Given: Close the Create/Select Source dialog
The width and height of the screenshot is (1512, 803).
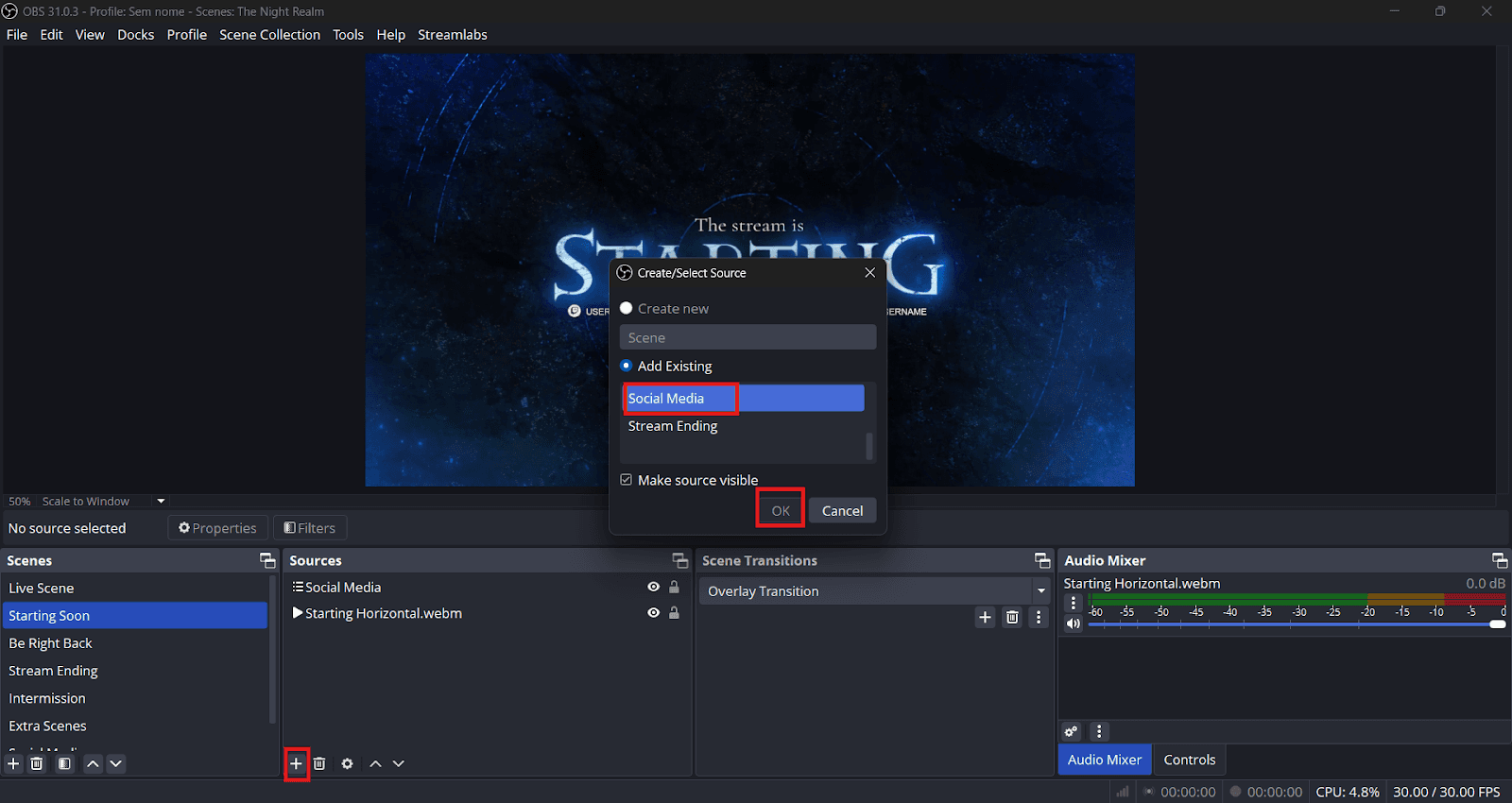Looking at the screenshot, I should pyautogui.click(x=869, y=272).
